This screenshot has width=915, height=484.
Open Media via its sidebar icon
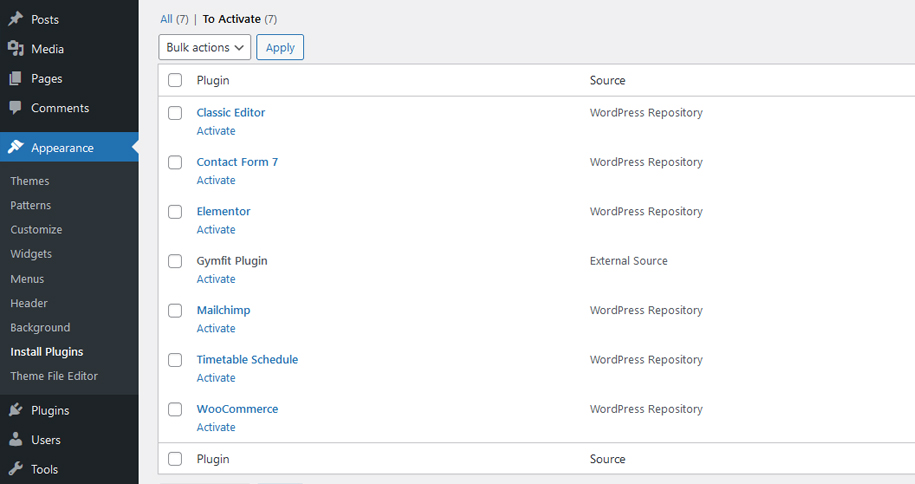tap(16, 49)
